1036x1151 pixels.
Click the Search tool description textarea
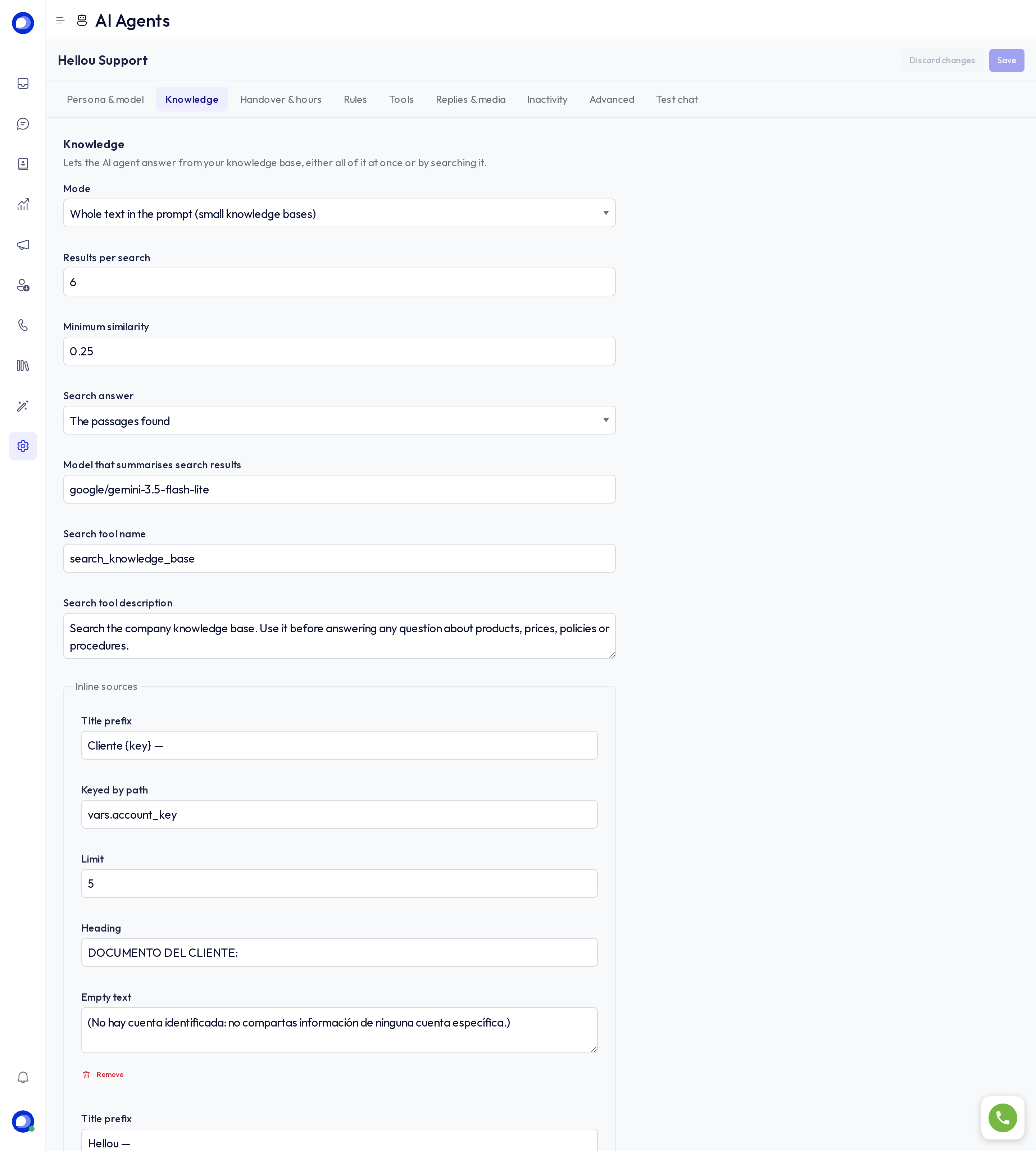[x=339, y=636]
